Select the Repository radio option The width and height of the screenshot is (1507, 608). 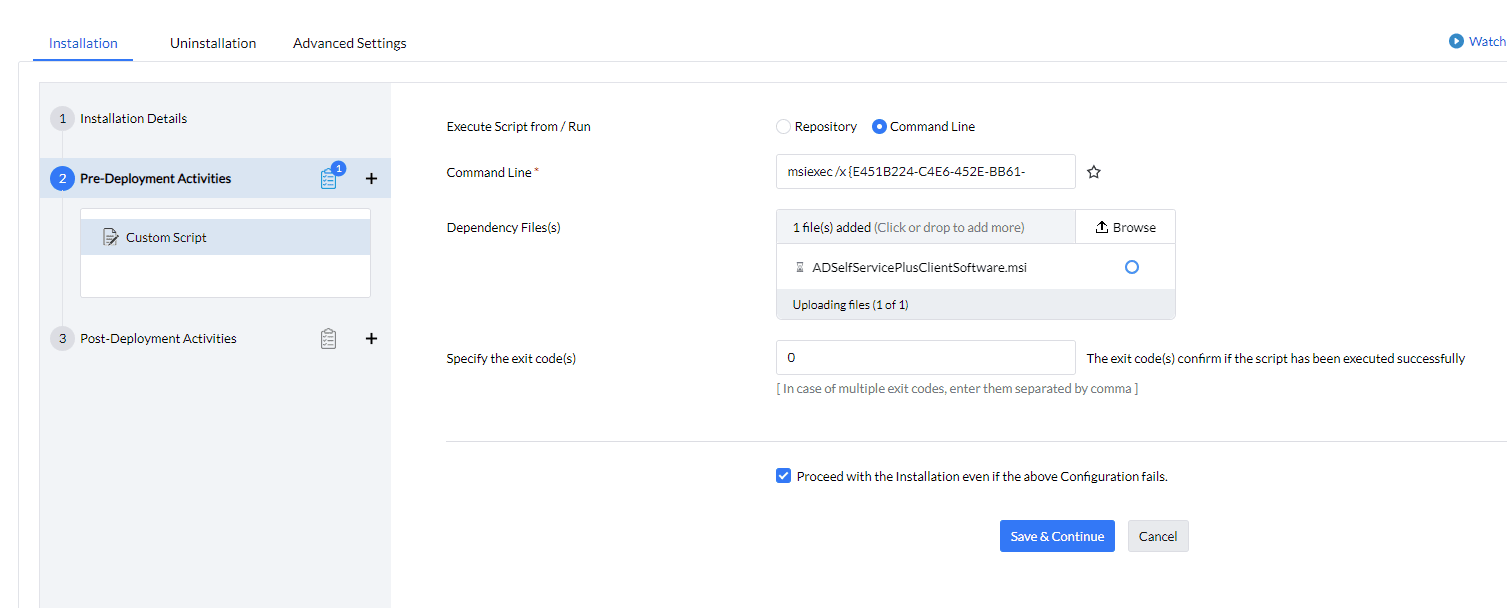click(x=783, y=127)
